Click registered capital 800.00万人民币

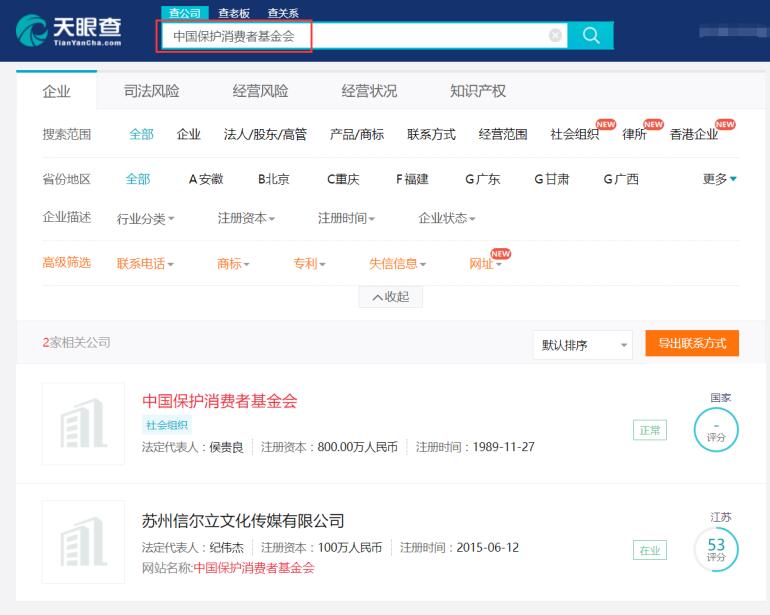358,447
